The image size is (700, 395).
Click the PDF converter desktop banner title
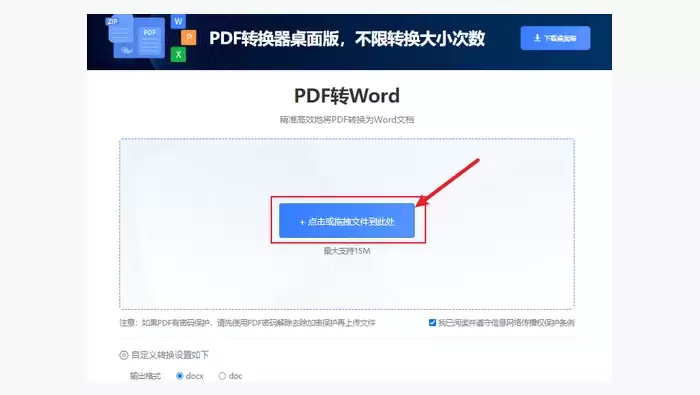(x=347, y=38)
